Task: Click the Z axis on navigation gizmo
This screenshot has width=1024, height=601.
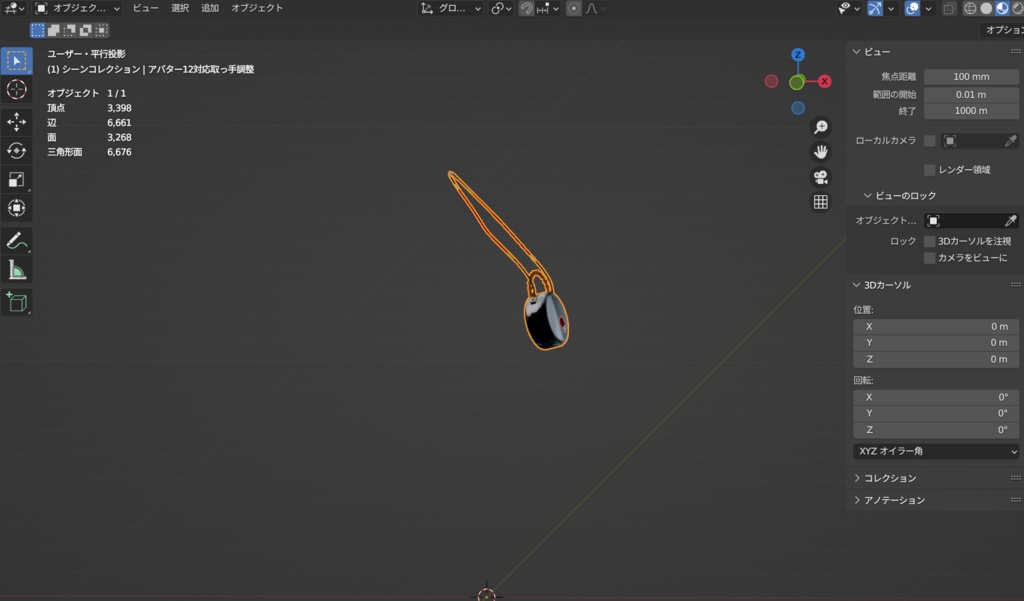Action: (797, 54)
